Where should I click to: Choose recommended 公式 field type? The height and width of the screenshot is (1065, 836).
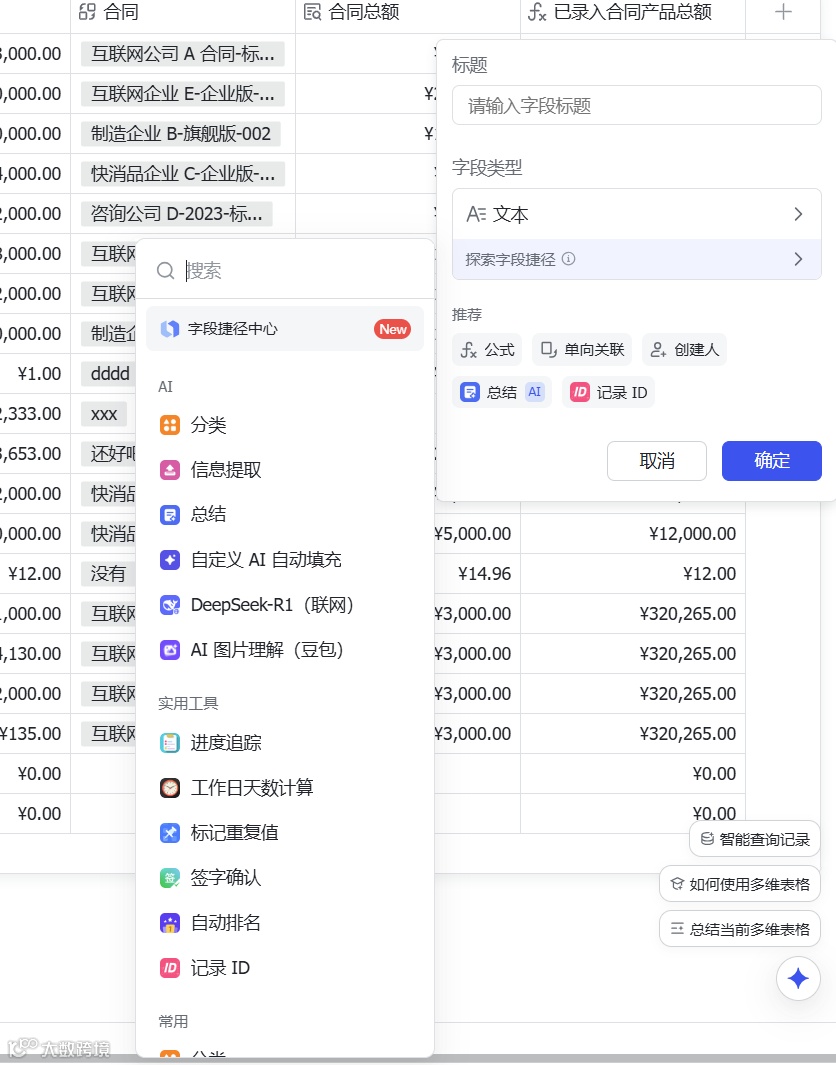pyautogui.click(x=487, y=350)
